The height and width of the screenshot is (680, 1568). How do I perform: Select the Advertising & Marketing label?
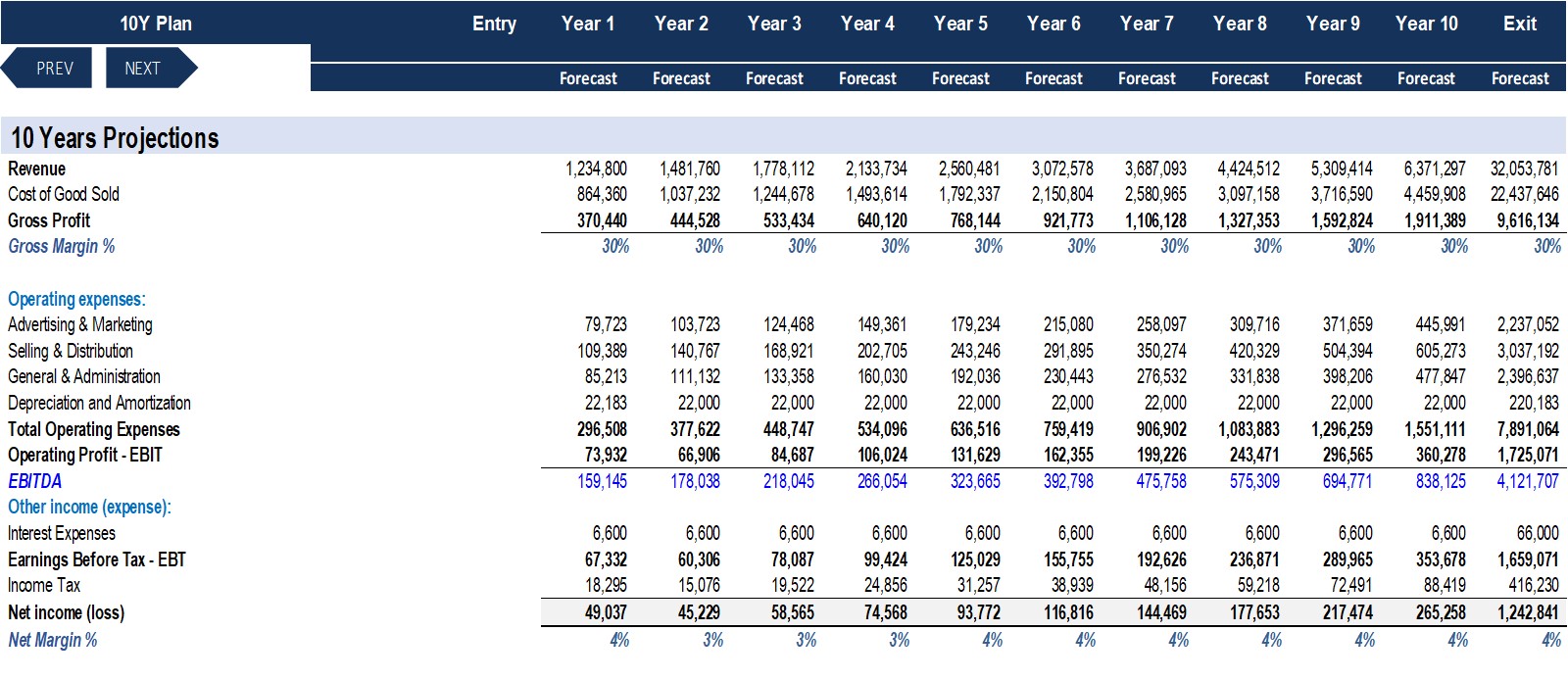pos(80,324)
